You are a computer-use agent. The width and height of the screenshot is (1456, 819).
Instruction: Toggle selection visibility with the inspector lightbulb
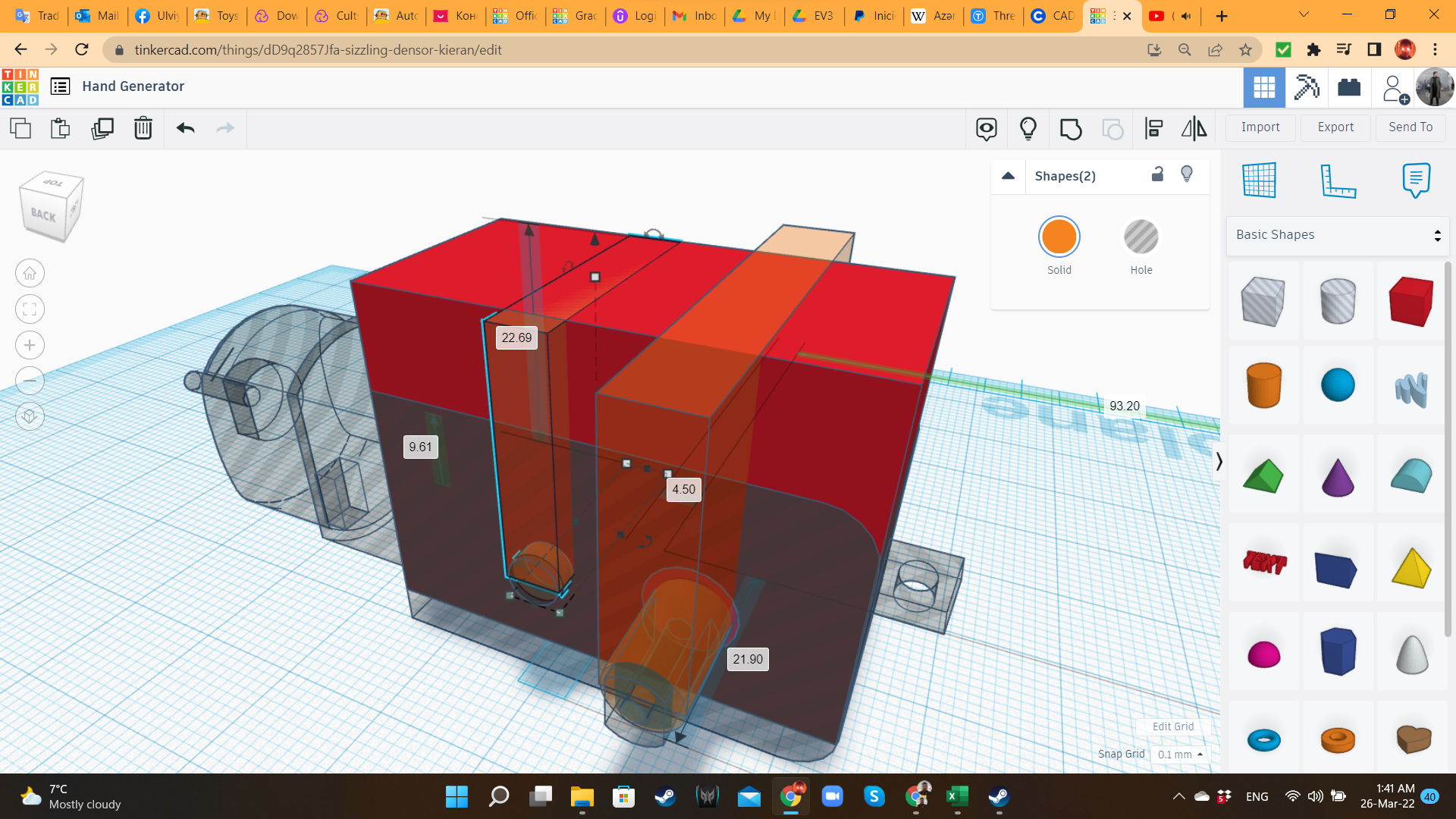click(x=1187, y=174)
